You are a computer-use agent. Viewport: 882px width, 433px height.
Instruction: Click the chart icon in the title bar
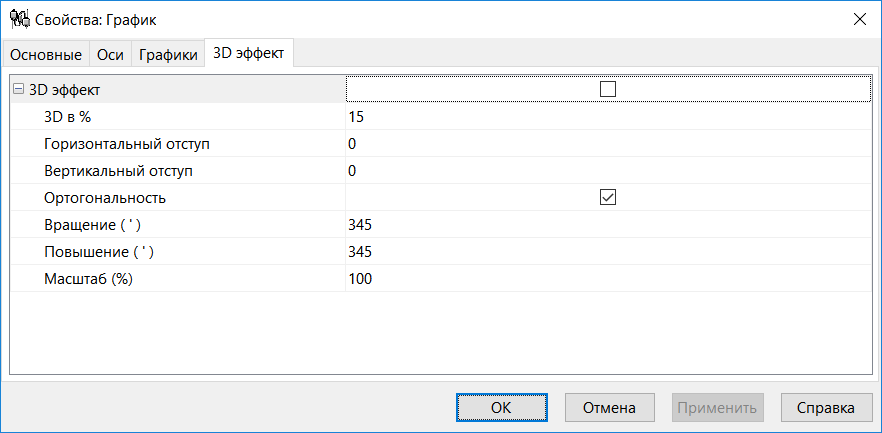click(x=20, y=20)
